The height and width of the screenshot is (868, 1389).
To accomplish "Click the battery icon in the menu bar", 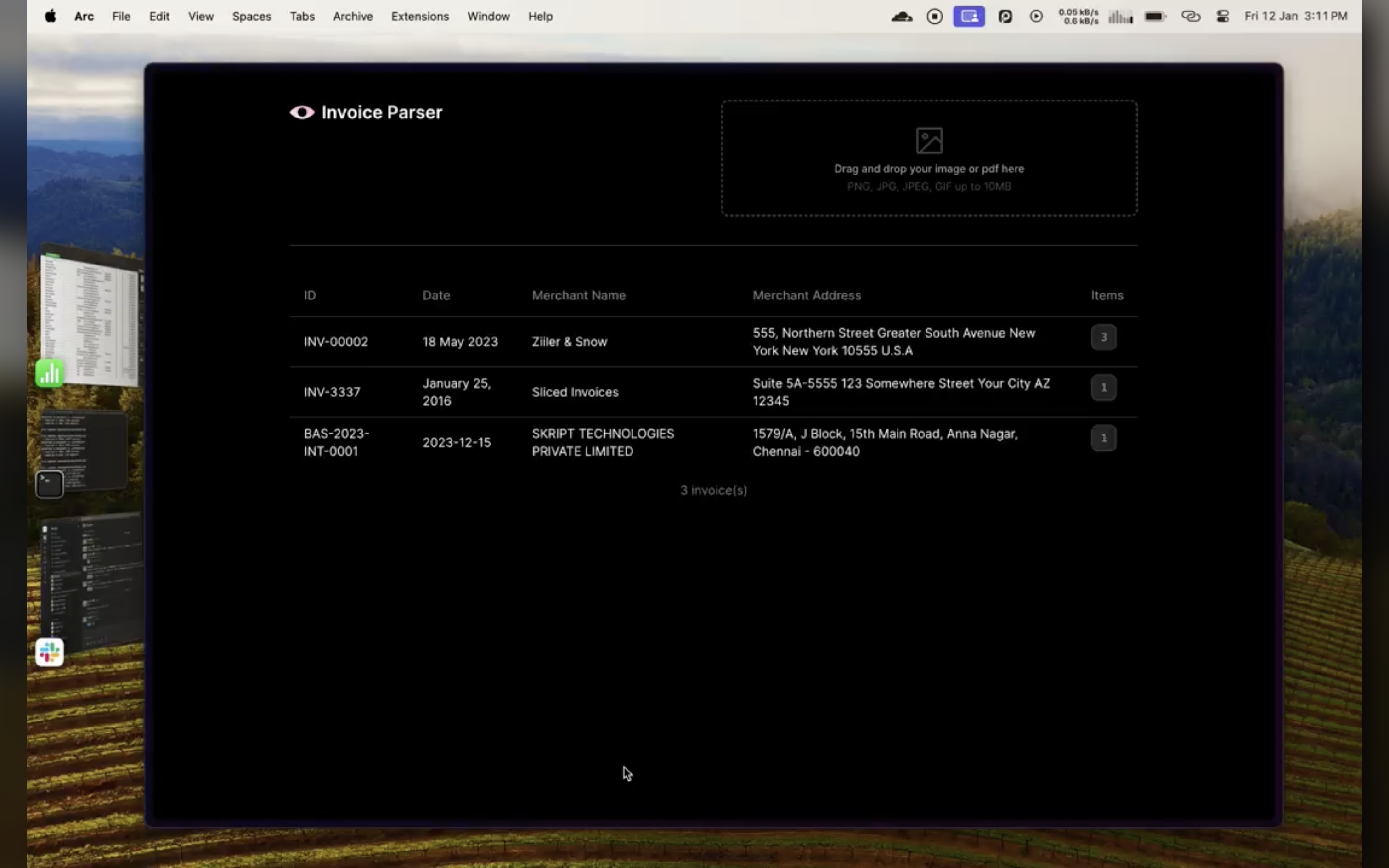I will tap(1155, 16).
